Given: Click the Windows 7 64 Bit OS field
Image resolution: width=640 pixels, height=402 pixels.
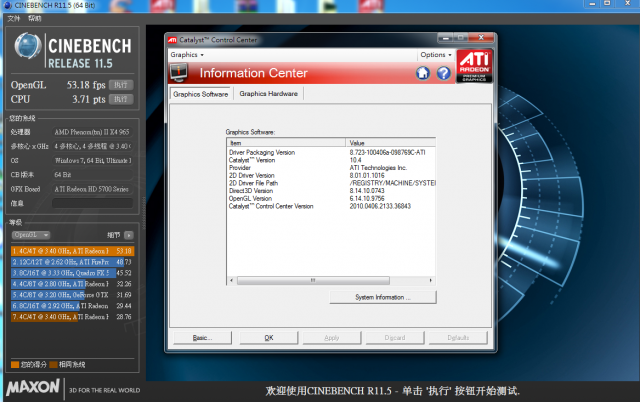Looking at the screenshot, I should [x=93, y=161].
